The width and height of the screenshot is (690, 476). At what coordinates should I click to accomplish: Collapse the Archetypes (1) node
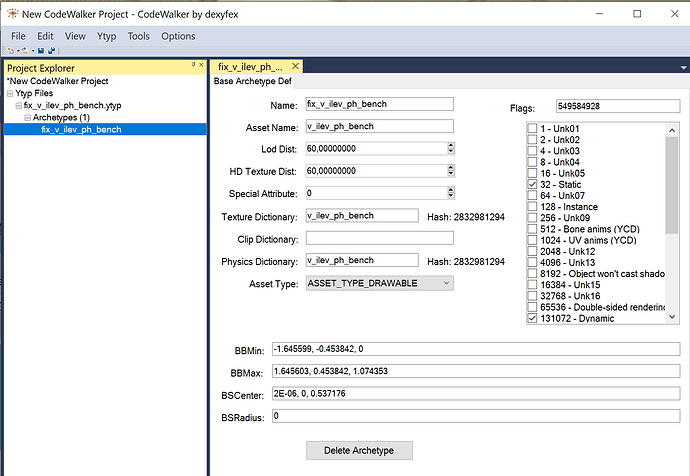(27, 117)
